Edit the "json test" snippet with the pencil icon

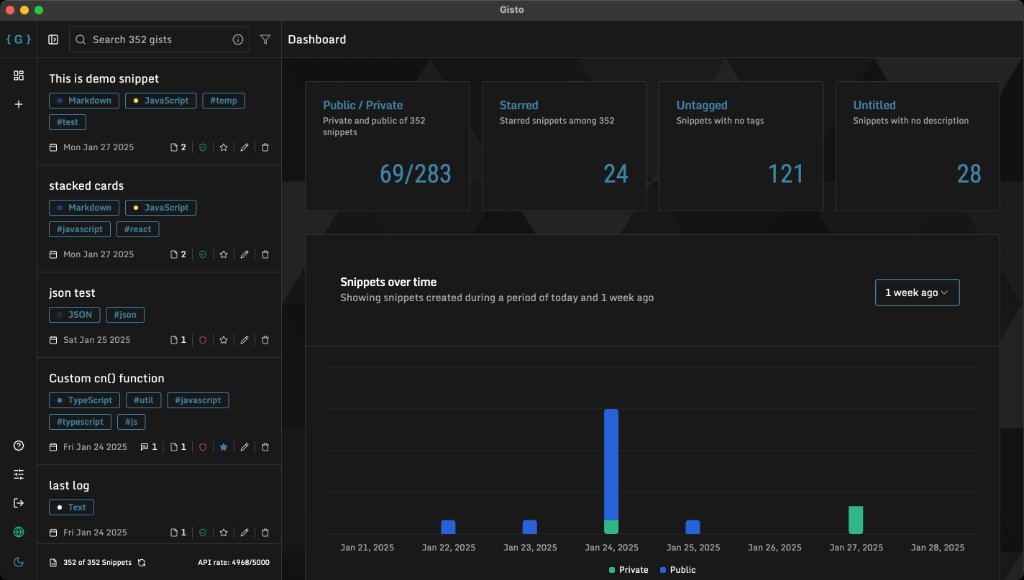[244, 340]
